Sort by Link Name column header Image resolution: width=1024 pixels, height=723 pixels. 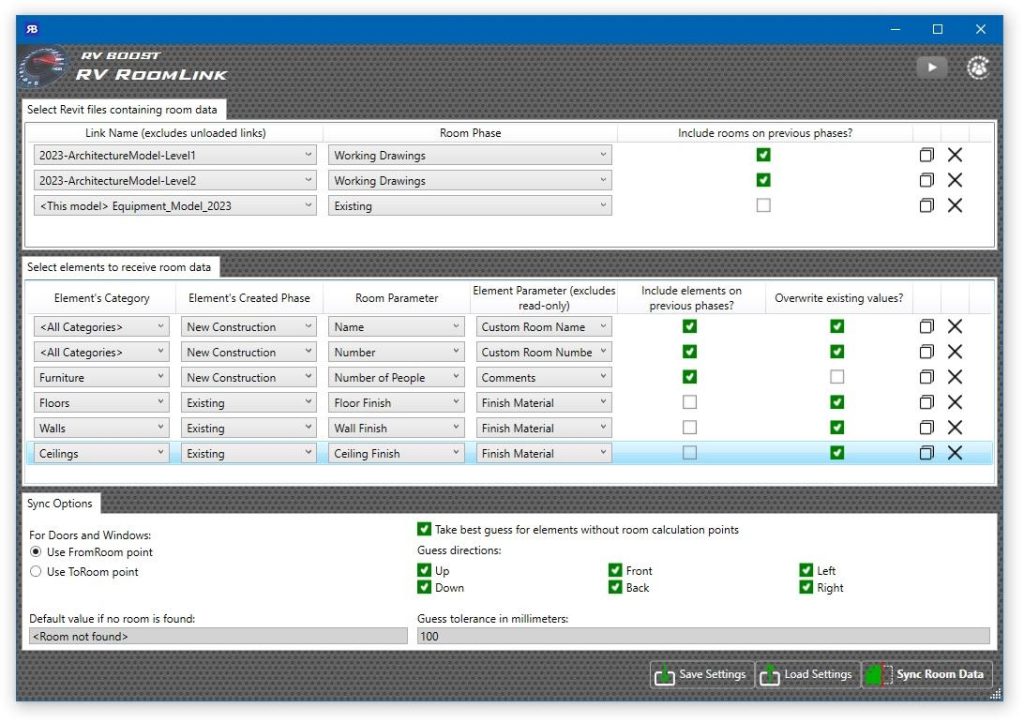(175, 133)
